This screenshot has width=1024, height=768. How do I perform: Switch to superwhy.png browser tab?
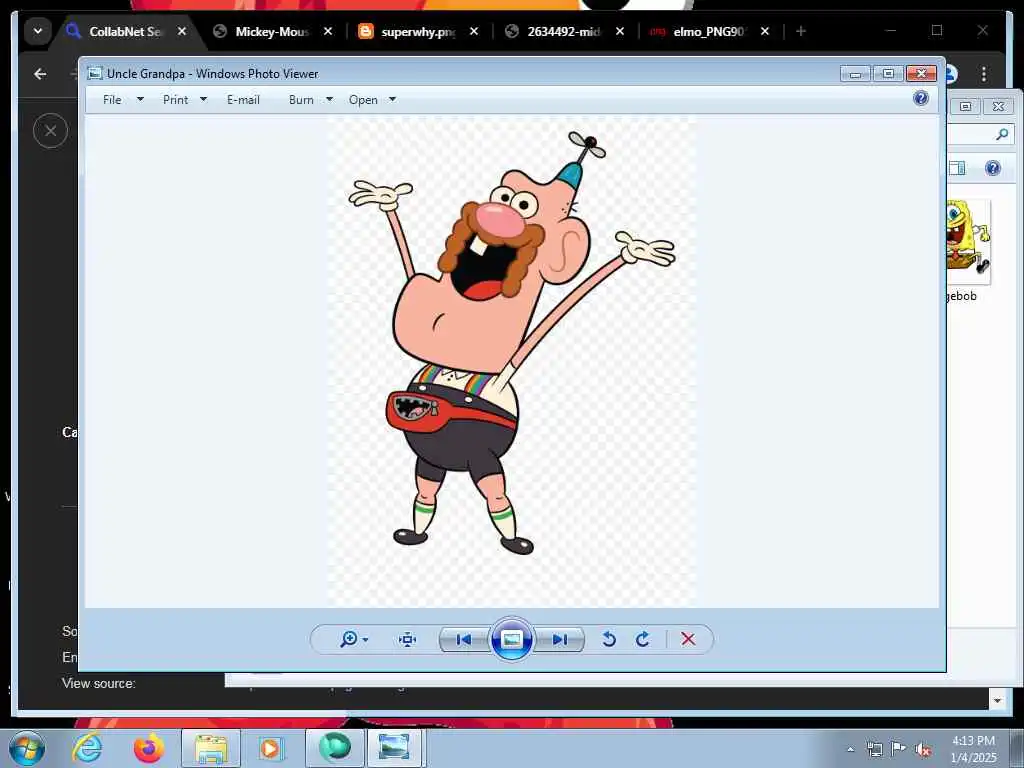[418, 31]
